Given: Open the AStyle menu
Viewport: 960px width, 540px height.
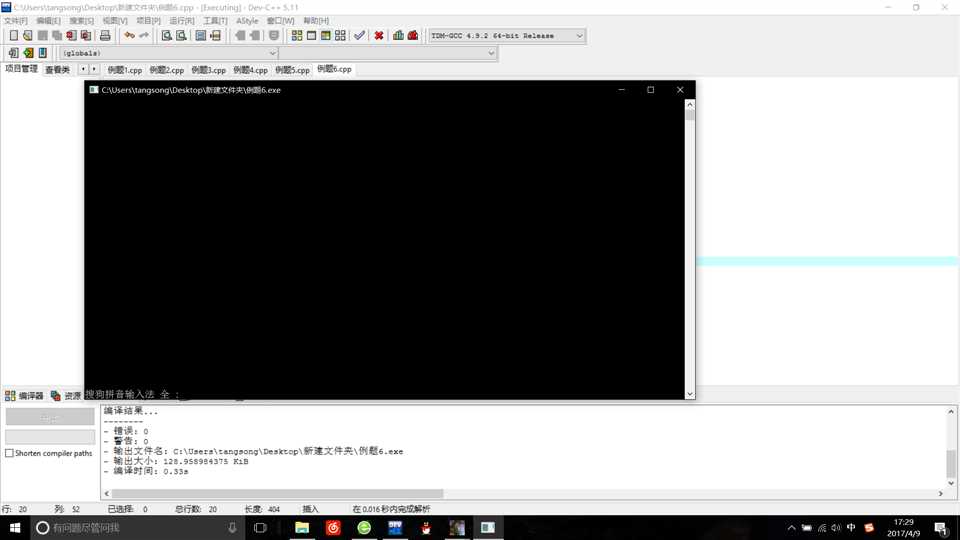Looking at the screenshot, I should [247, 21].
